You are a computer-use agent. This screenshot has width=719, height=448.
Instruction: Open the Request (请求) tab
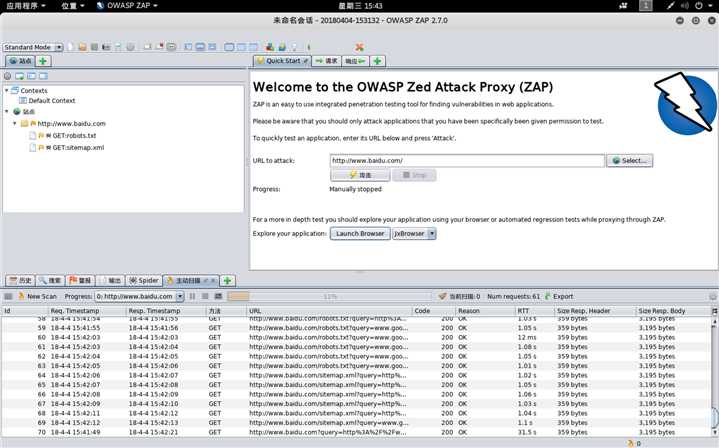326,61
